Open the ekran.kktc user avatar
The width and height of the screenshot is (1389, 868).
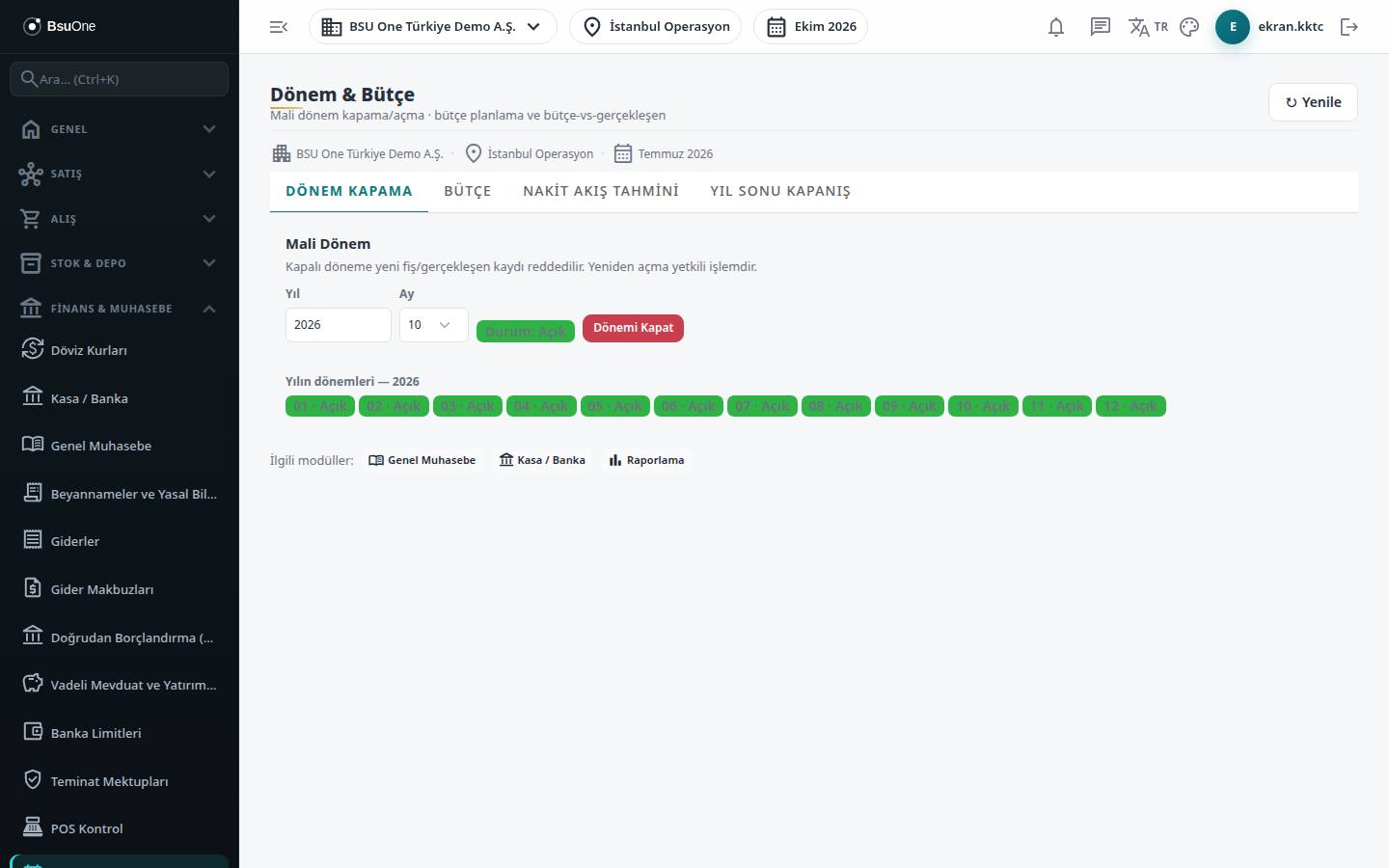[1233, 27]
